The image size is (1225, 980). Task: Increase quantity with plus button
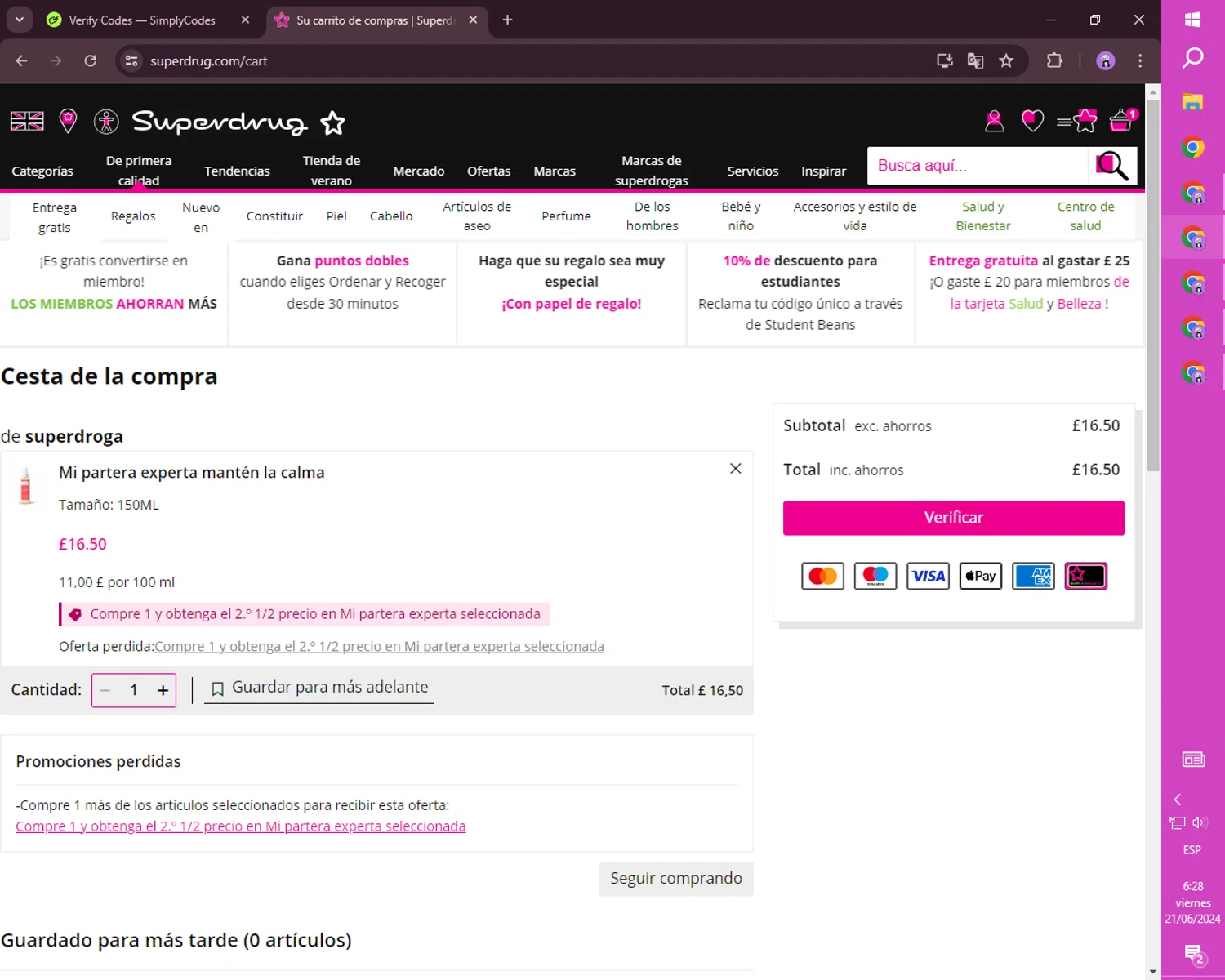coord(163,690)
